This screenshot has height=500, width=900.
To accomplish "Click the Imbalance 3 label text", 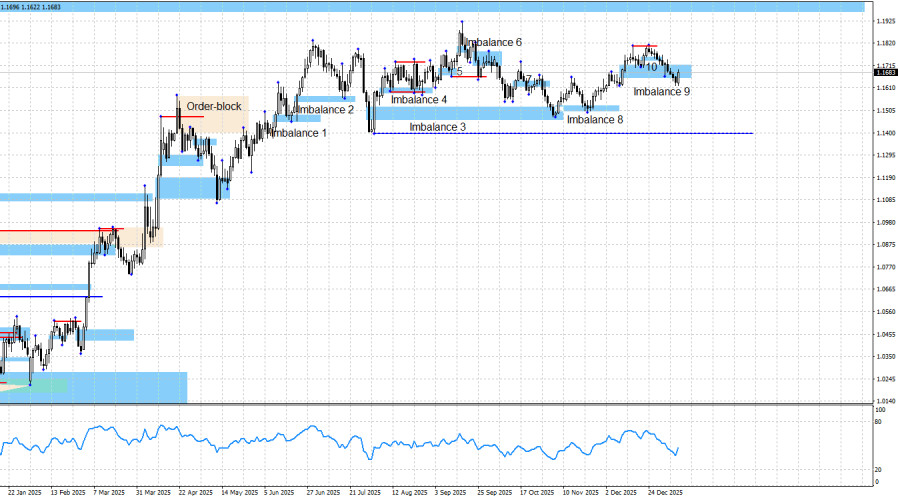I will [437, 127].
